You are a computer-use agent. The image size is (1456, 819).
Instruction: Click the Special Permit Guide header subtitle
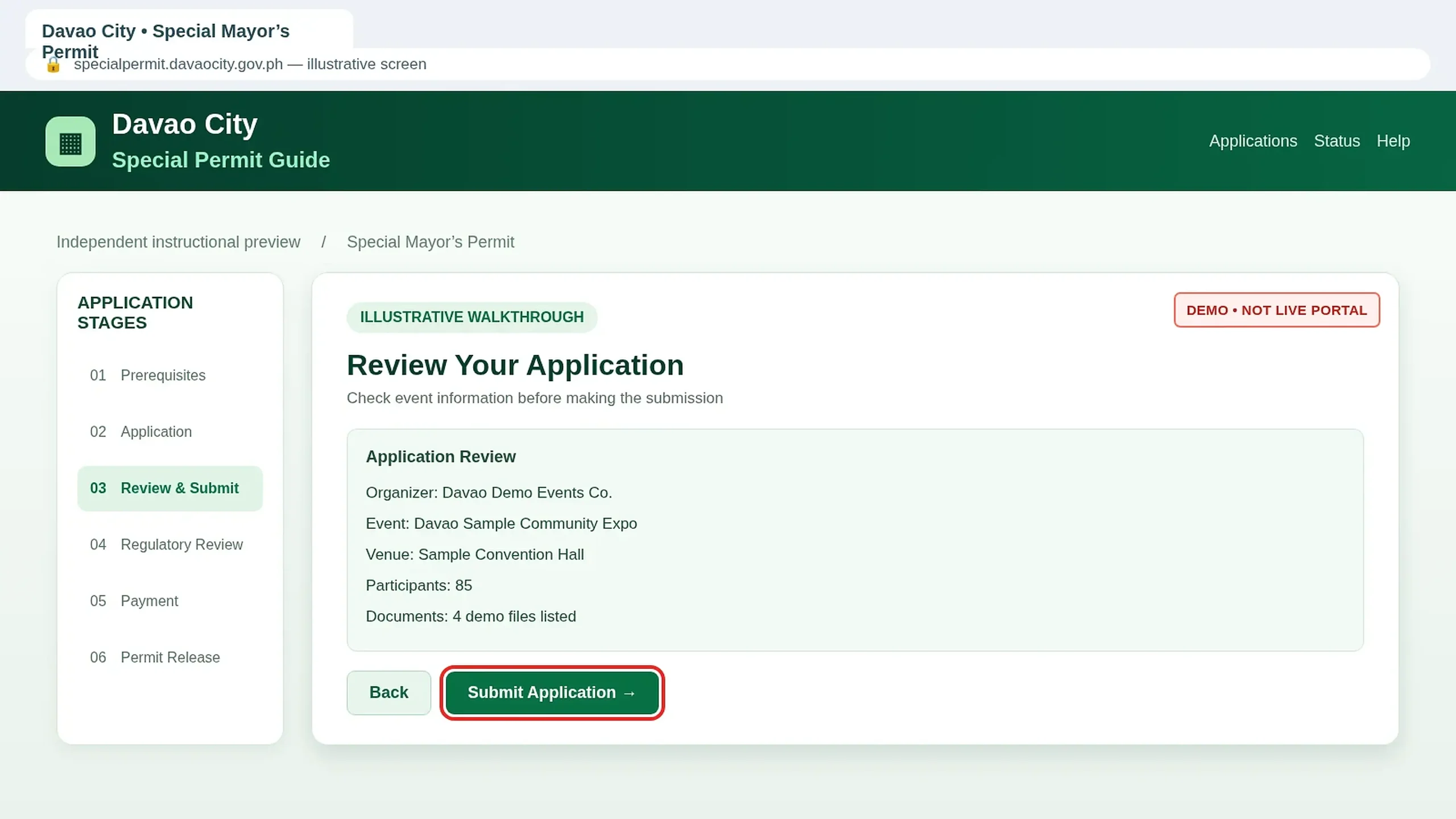(x=221, y=160)
